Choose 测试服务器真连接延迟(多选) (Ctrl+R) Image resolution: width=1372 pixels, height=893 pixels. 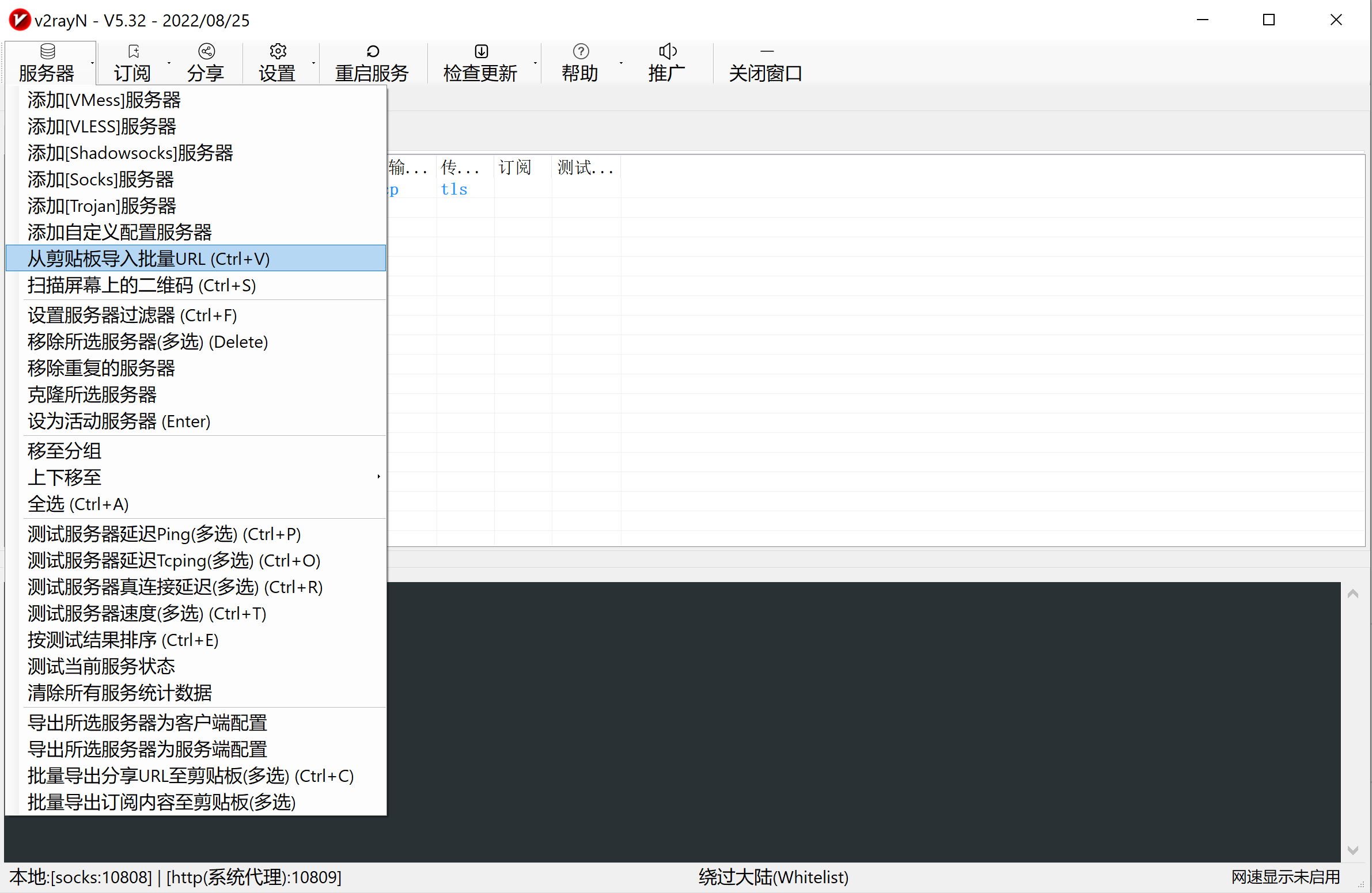coord(196,587)
